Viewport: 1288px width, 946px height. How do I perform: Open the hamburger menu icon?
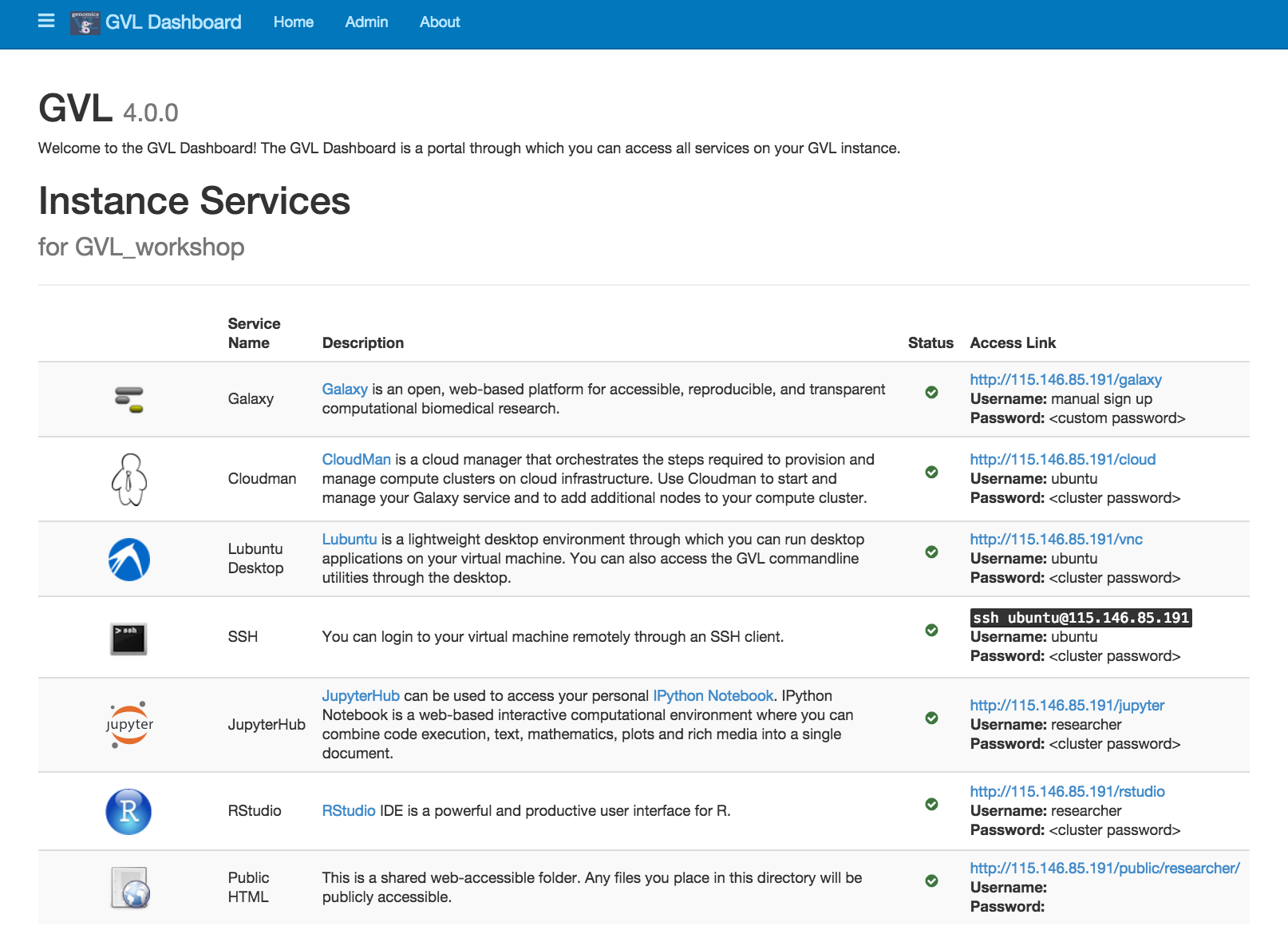tap(46, 21)
